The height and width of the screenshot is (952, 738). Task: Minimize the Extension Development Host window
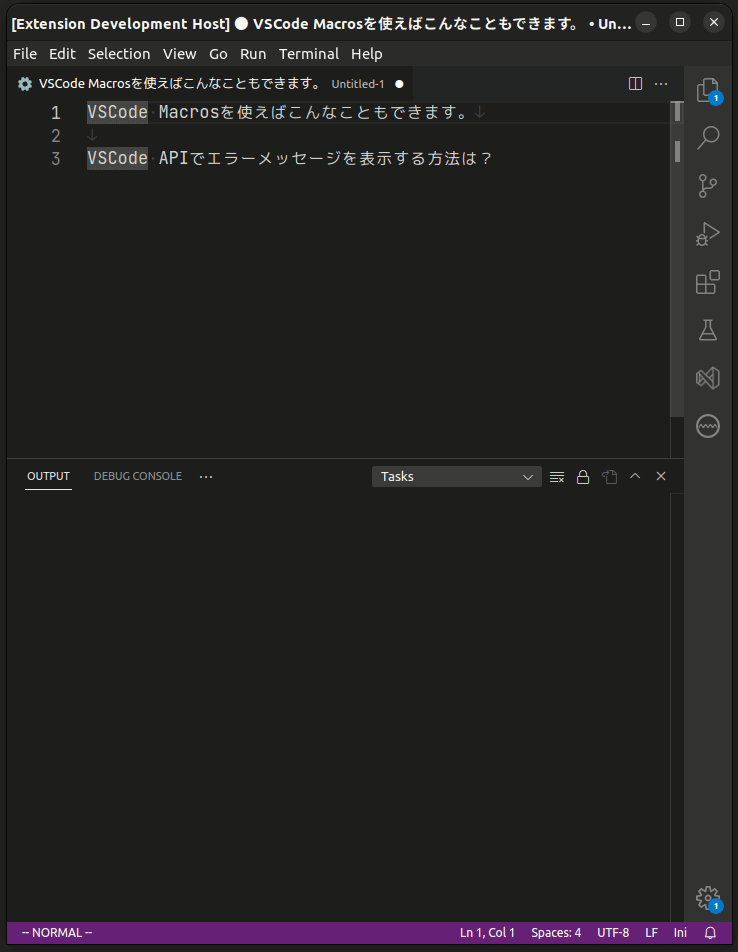[646, 23]
